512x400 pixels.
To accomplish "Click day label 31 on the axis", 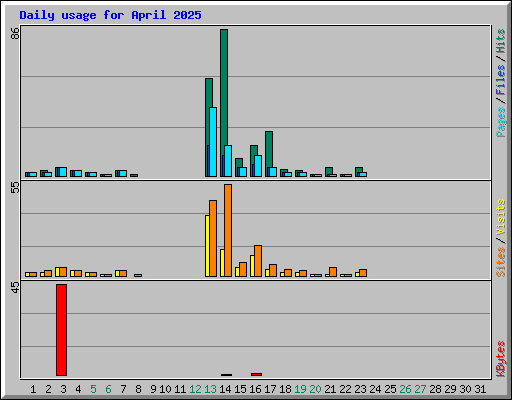I will coord(480,389).
